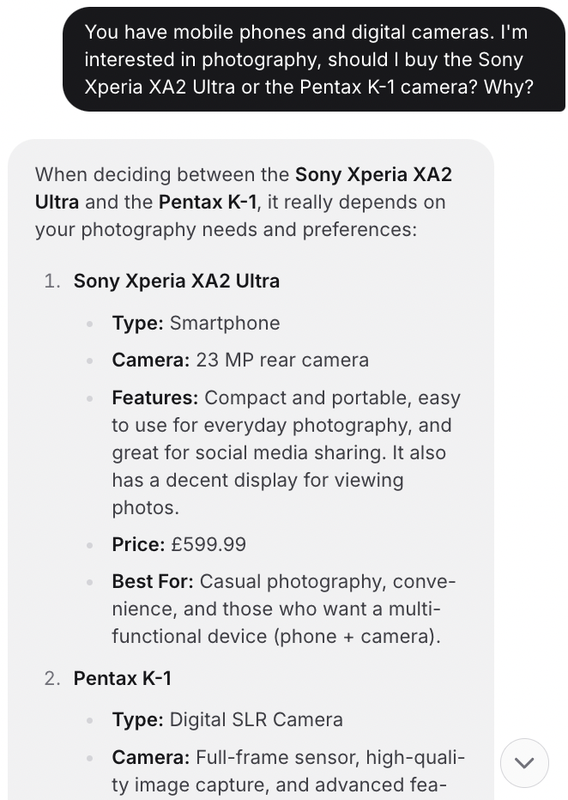
Task: Select the numbered heading '1. Sony Xperia XA2 Ultra'
Action: pos(162,281)
